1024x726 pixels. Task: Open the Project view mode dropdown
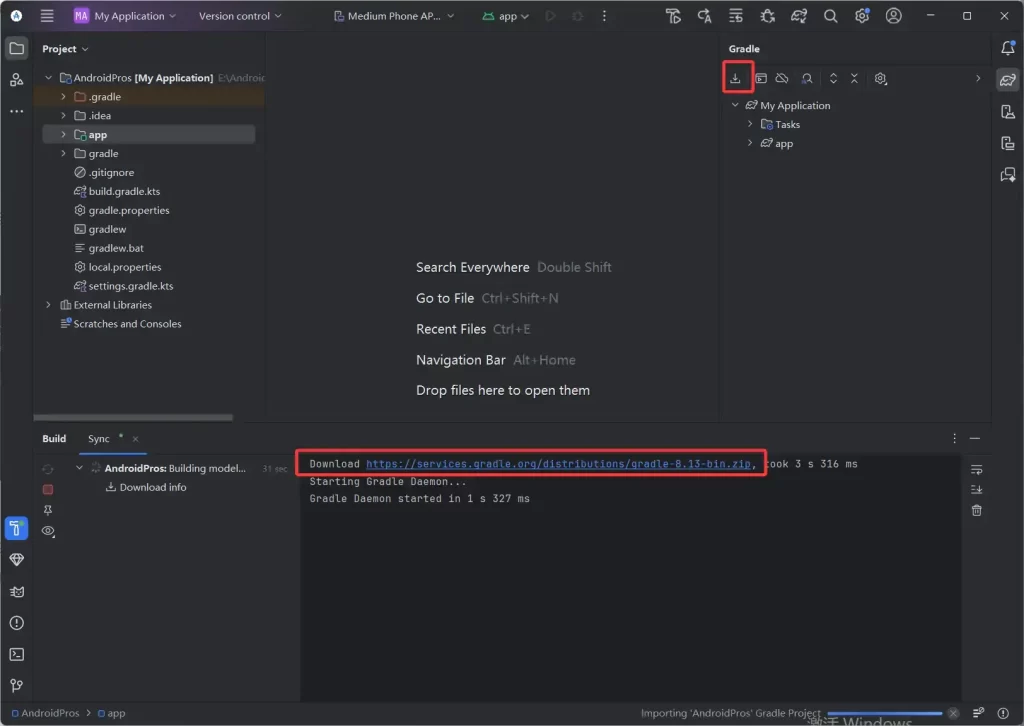coord(65,49)
